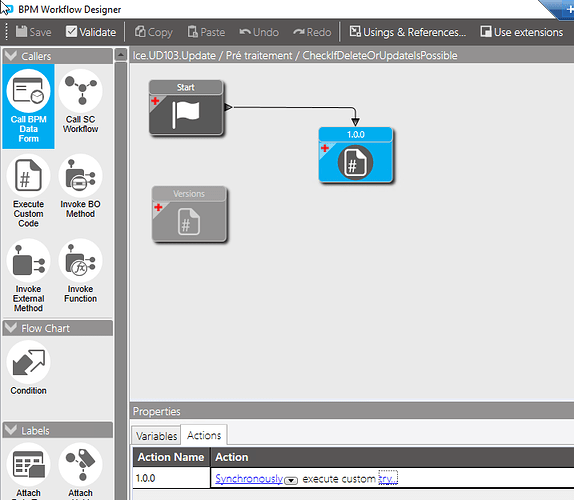Select the Call SC Workflow icon
574x500 pixels.
[81, 92]
